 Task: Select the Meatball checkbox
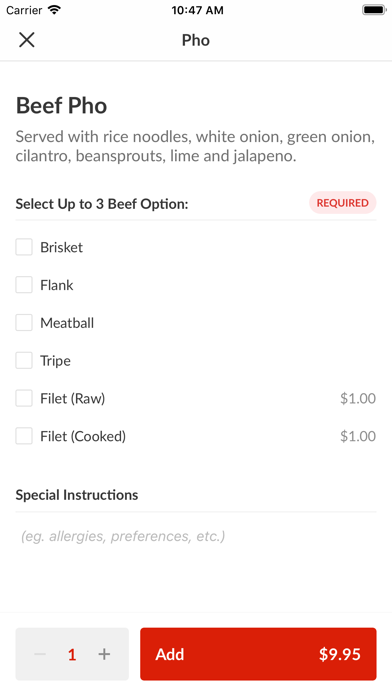[x=24, y=323]
